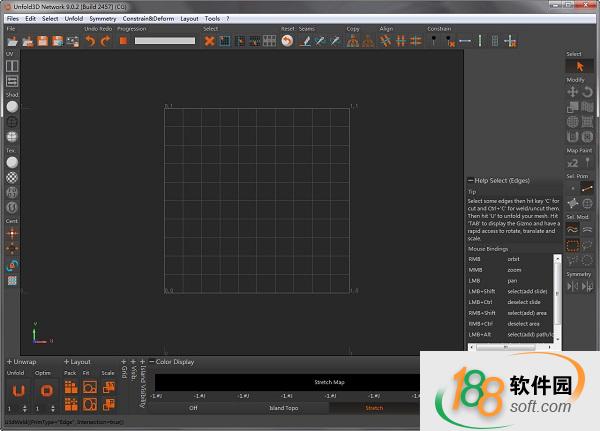Image resolution: width=600 pixels, height=431 pixels.
Task: Activate the x2 Map Paint tool
Action: (x=573, y=163)
